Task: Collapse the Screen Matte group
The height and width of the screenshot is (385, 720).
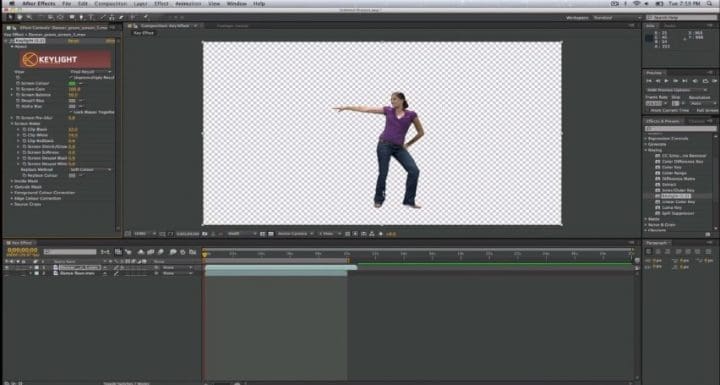Action: [12, 124]
